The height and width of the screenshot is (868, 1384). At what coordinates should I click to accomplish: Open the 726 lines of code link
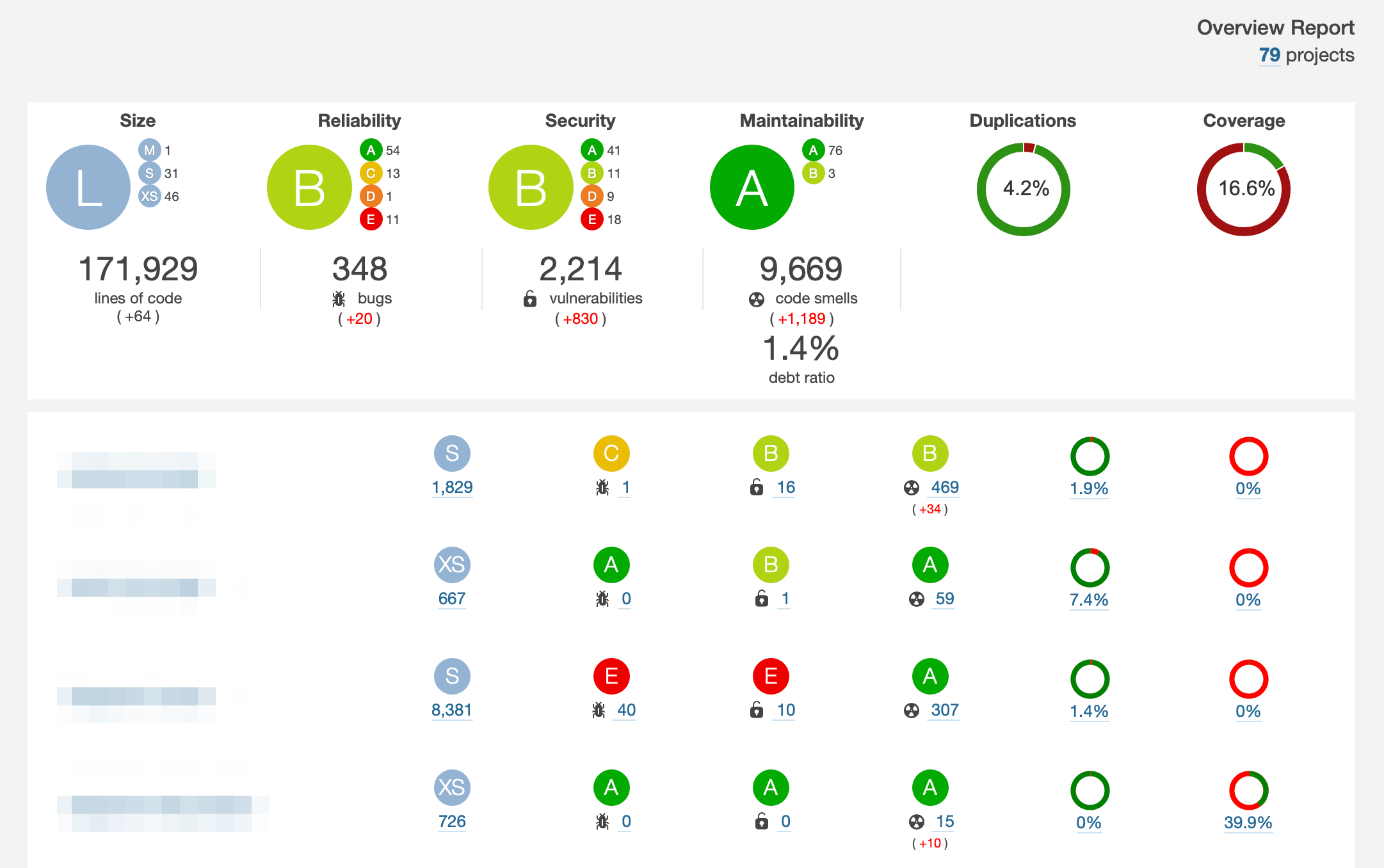(452, 821)
